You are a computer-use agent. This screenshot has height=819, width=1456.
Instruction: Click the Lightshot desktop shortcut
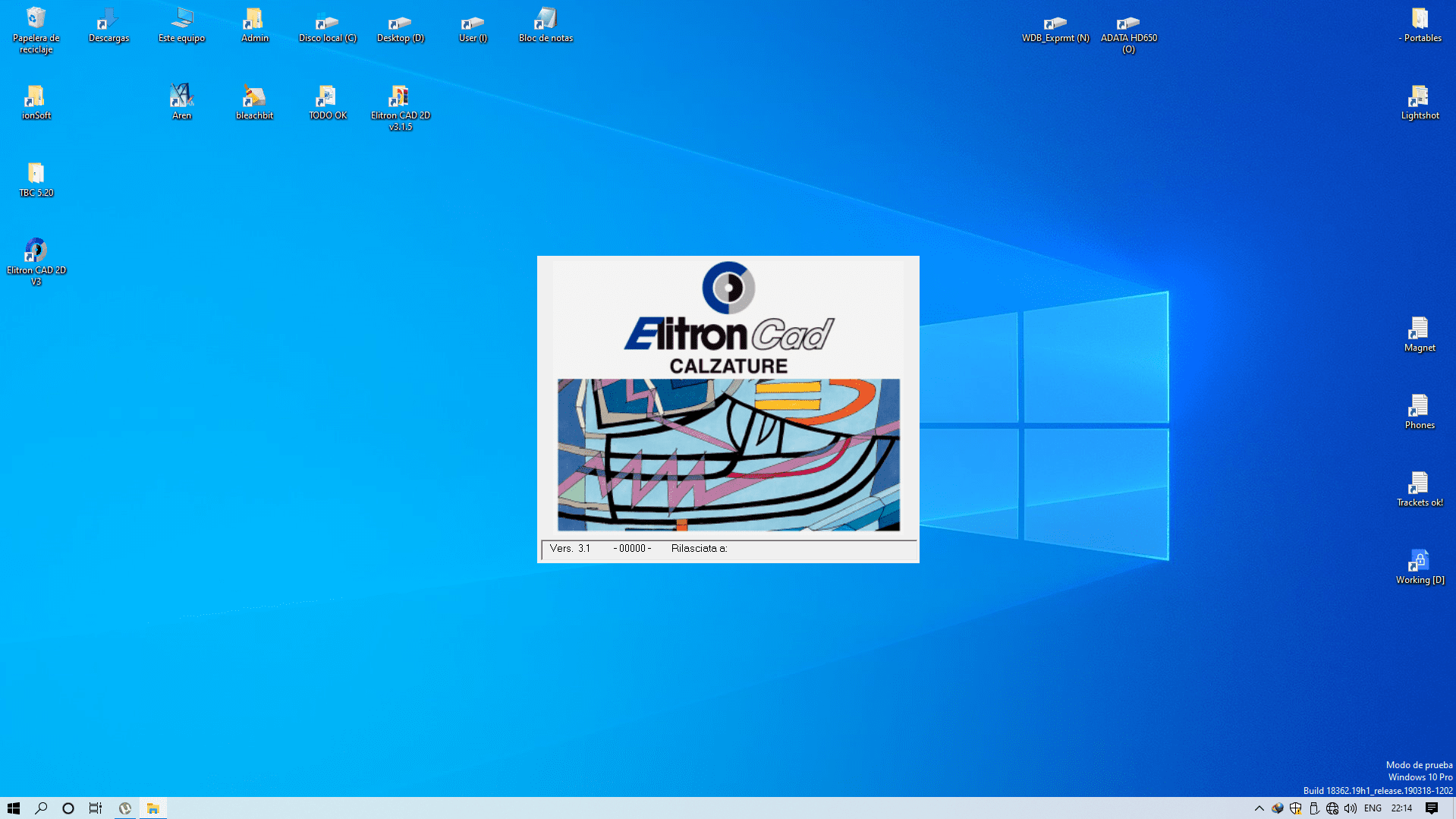tap(1419, 97)
